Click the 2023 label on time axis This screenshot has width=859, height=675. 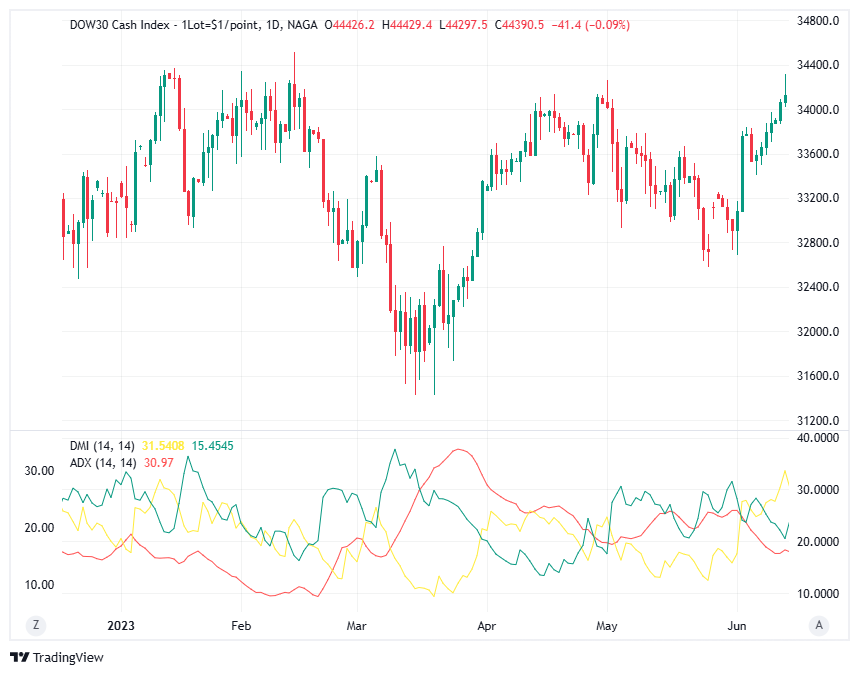pyautogui.click(x=121, y=625)
